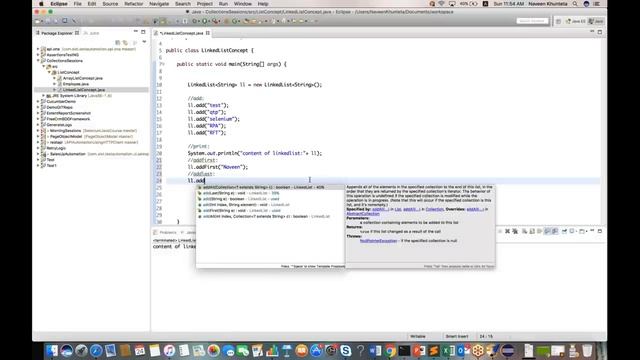Choose addAll(Collection) completion proposal
640x360 pixels.
coord(270,187)
